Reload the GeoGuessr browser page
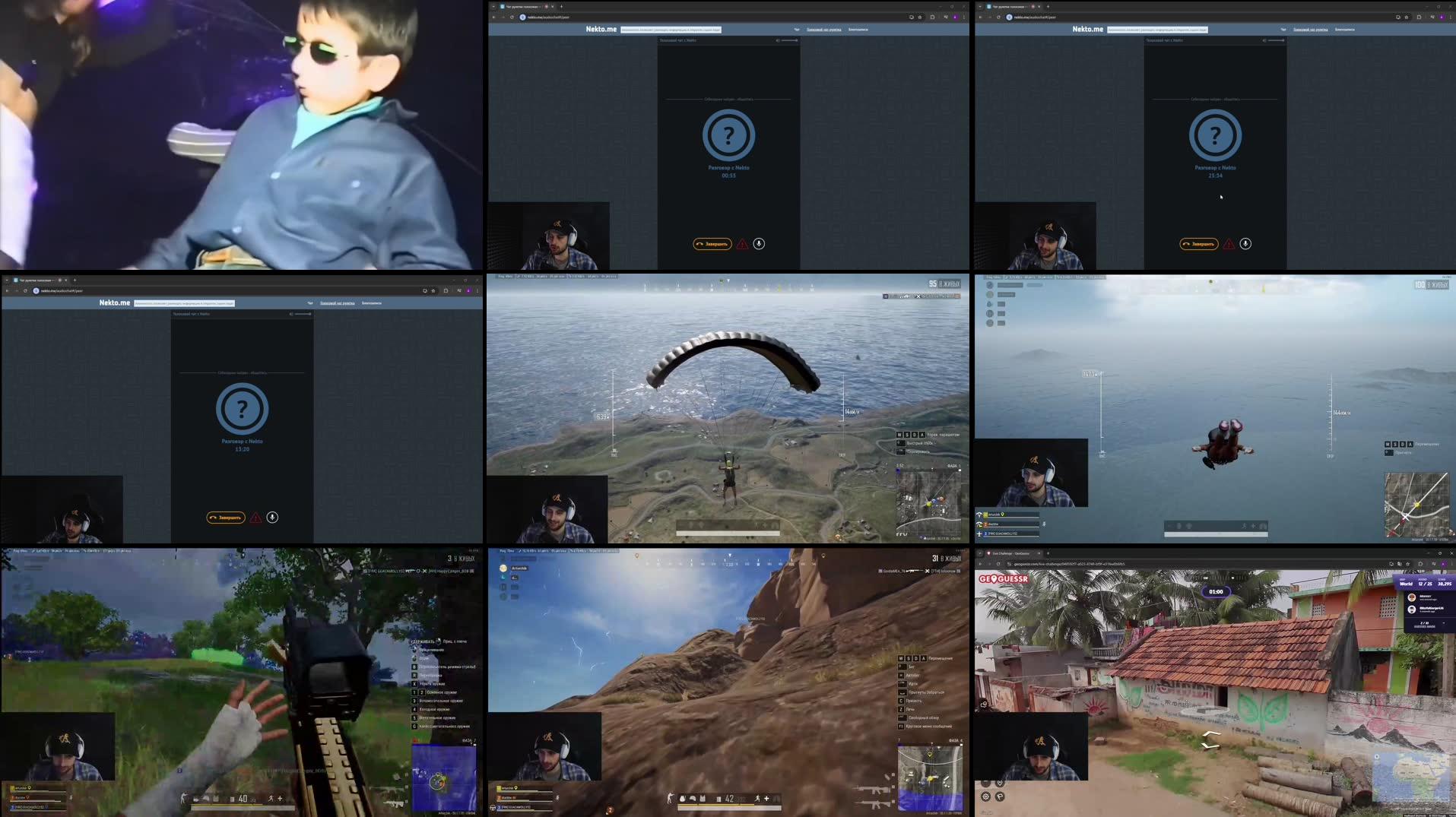Image resolution: width=1456 pixels, height=817 pixels. click(998, 564)
